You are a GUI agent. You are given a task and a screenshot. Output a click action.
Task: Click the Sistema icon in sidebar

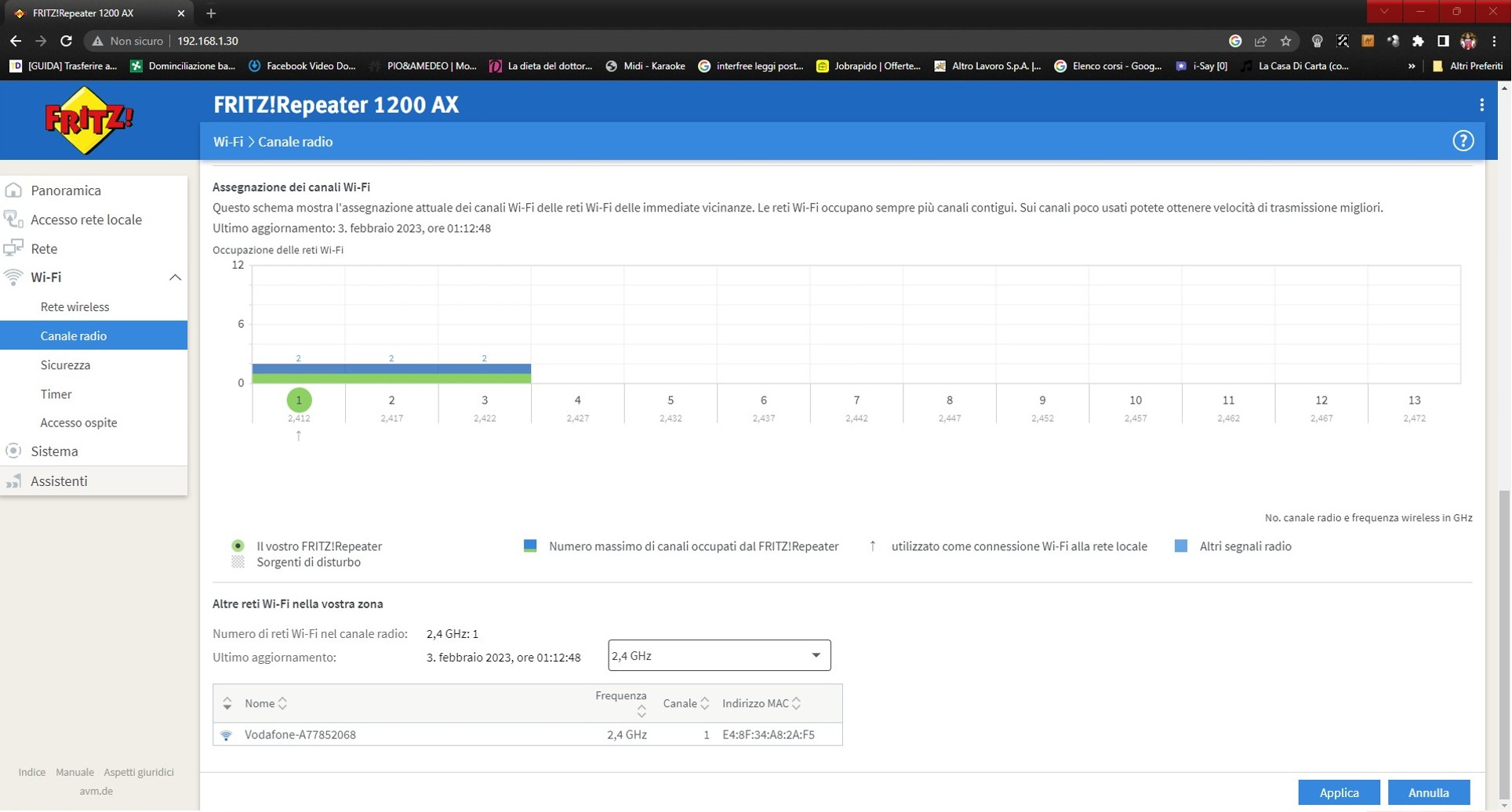coord(13,451)
